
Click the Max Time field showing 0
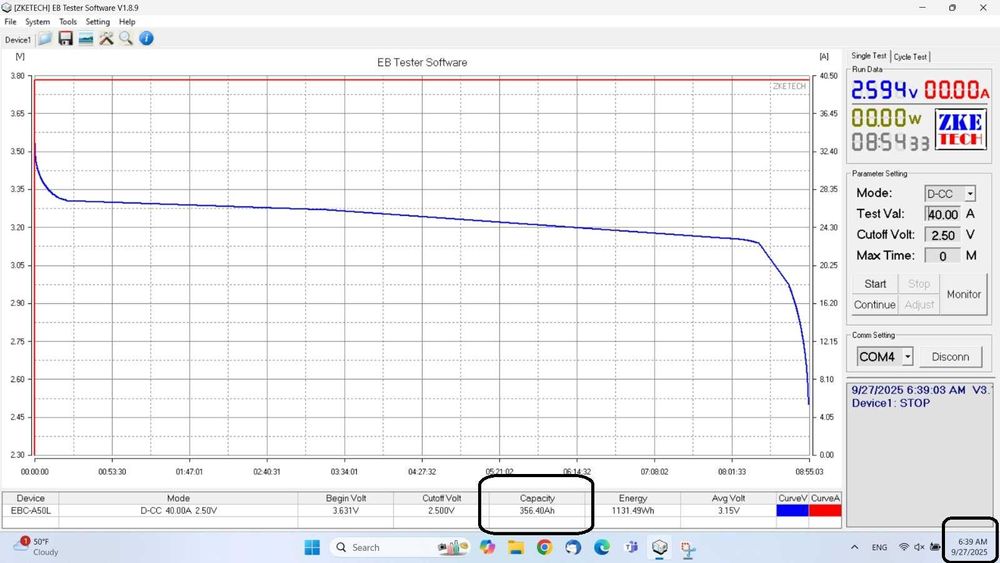tap(943, 256)
